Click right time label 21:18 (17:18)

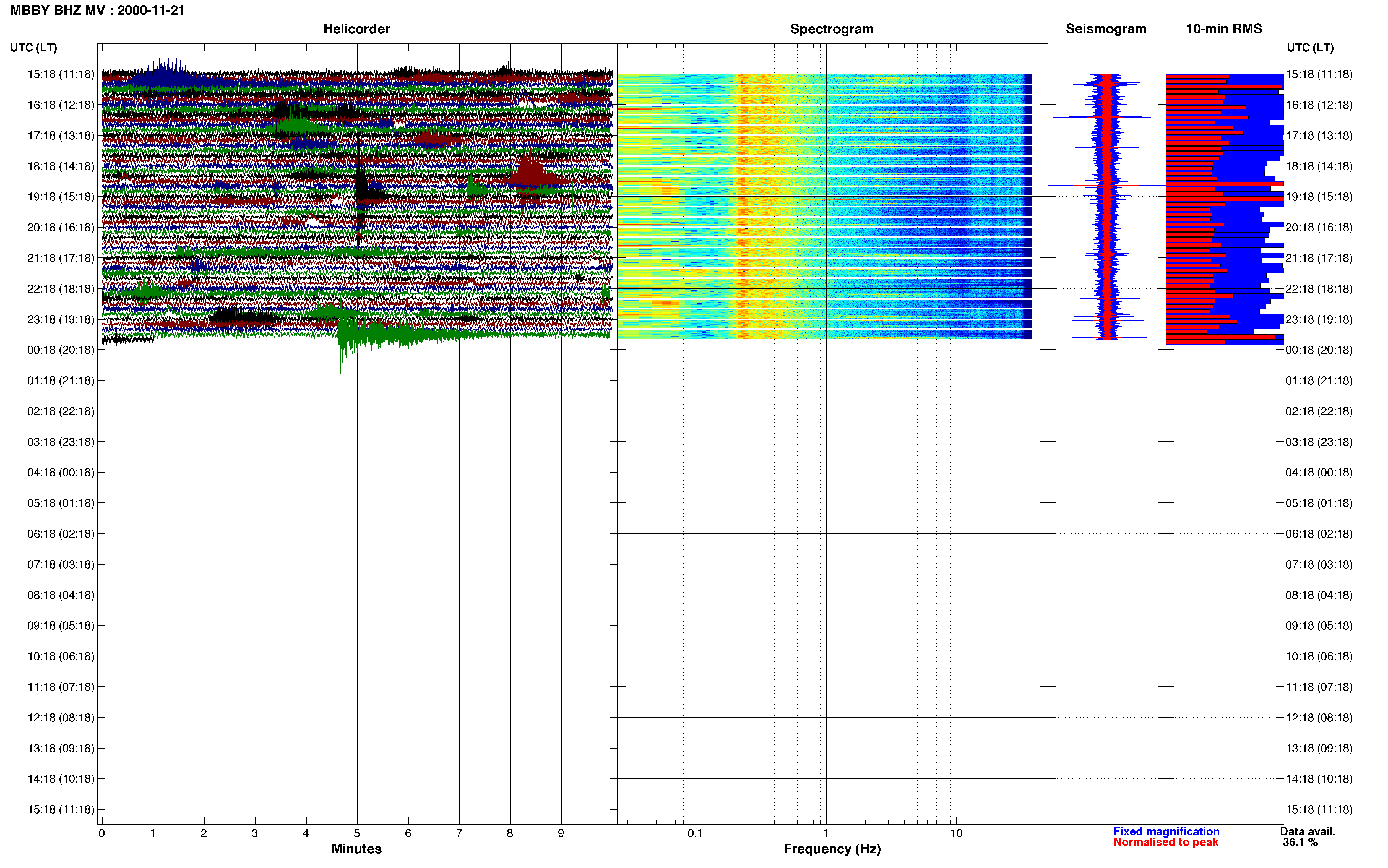[x=1319, y=258]
